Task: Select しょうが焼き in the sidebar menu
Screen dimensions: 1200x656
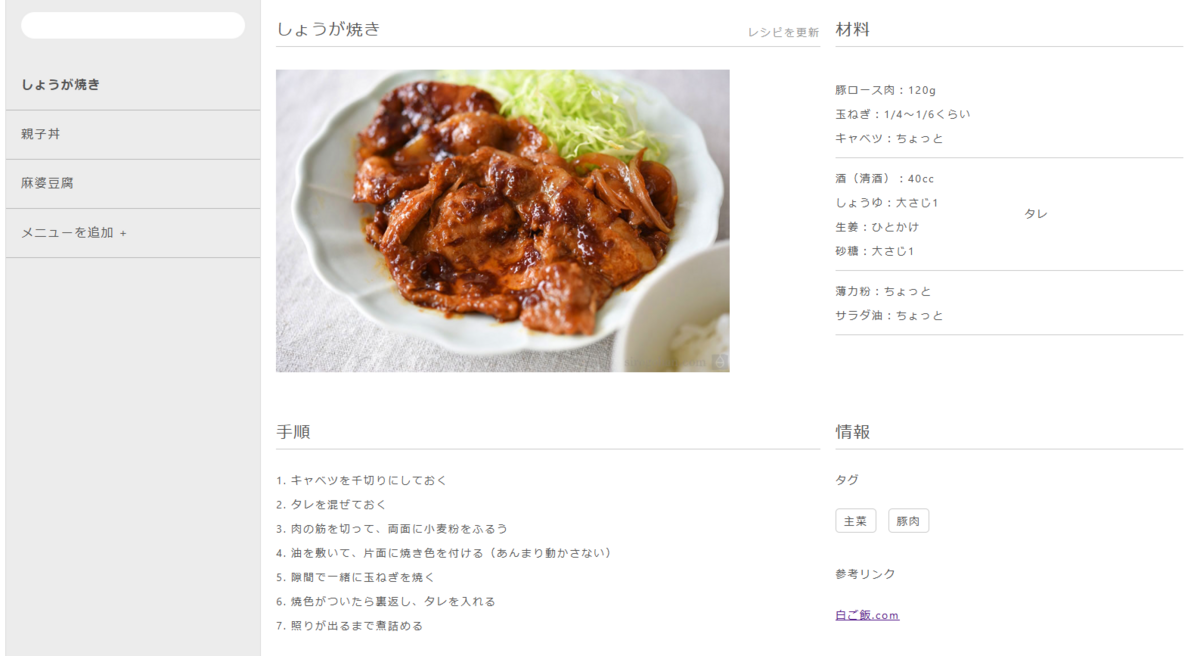Action: coord(133,85)
